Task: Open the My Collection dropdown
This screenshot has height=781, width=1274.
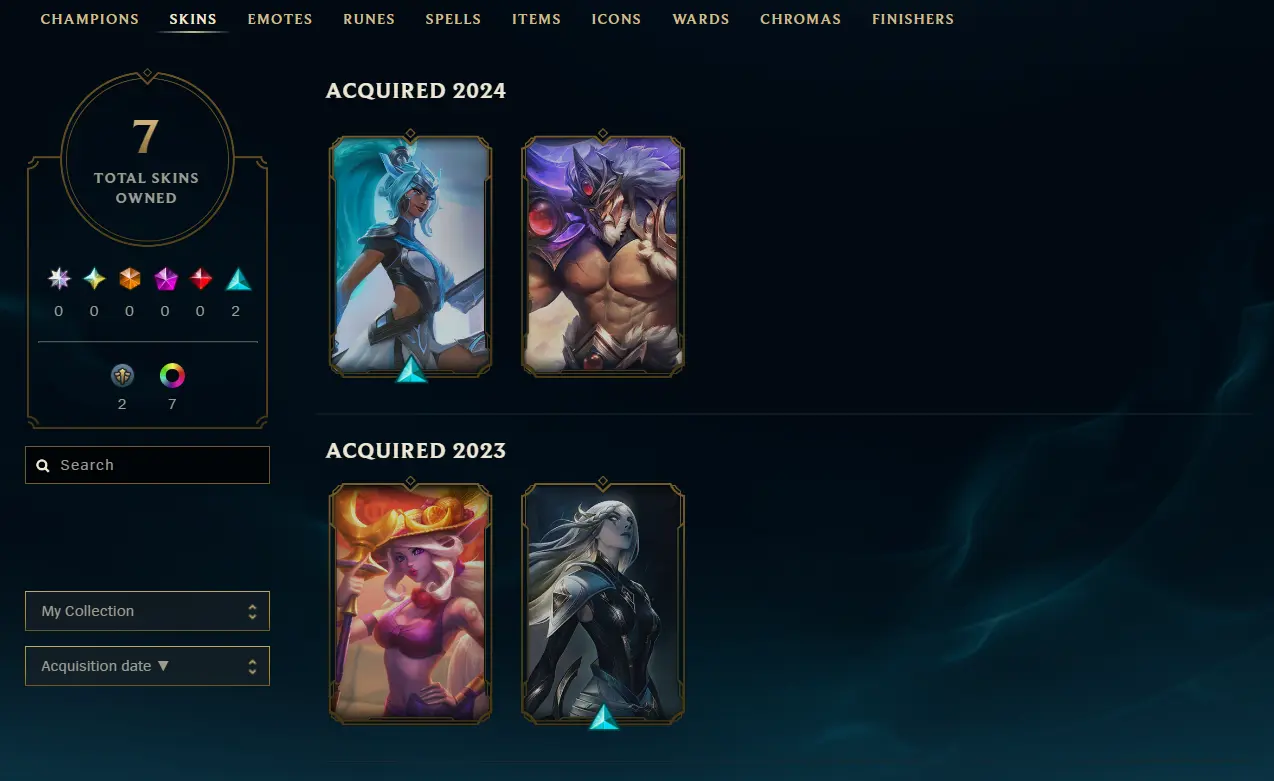Action: click(147, 611)
